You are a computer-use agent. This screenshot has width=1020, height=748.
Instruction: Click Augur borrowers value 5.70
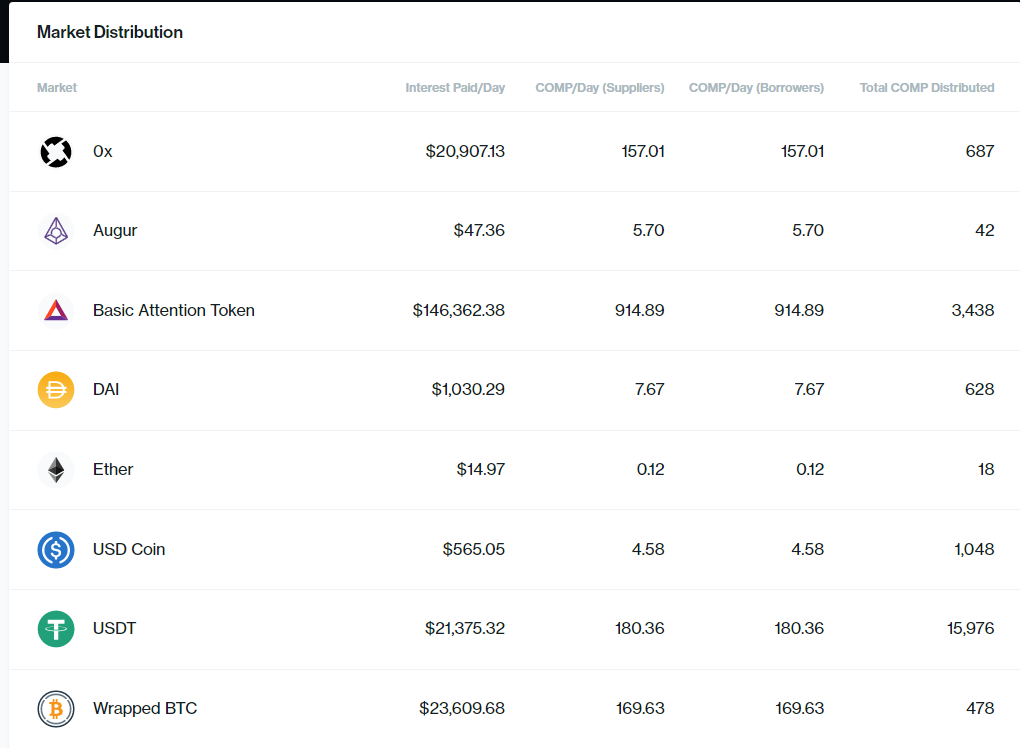(x=808, y=230)
